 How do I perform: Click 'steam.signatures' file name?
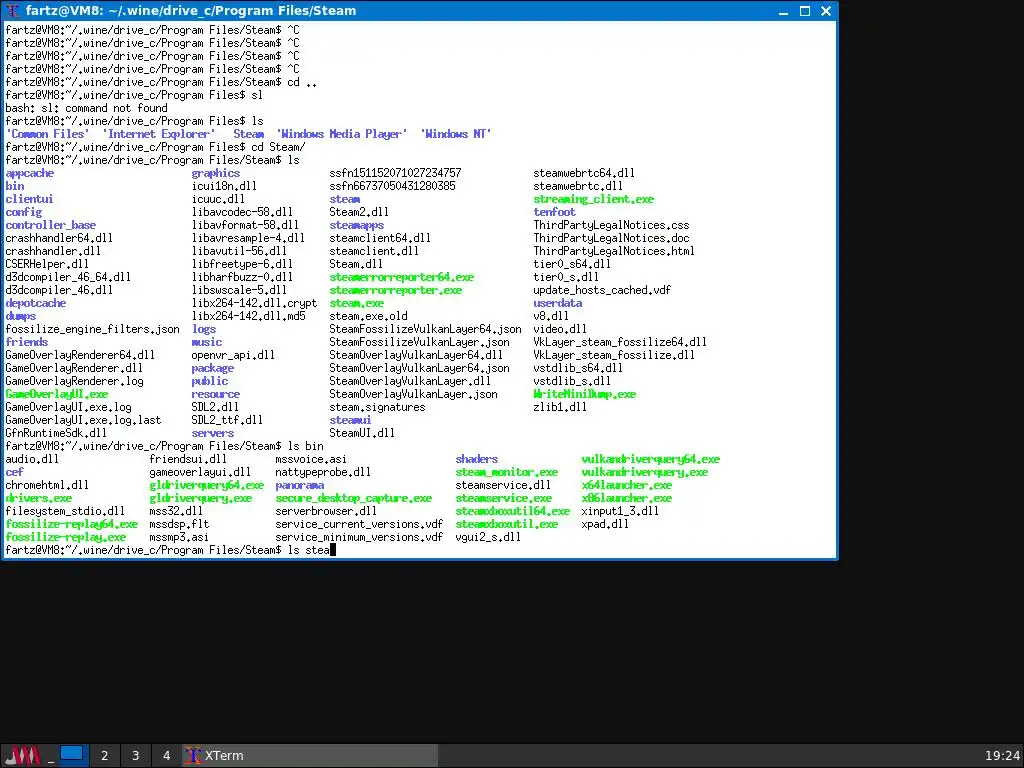[377, 408]
